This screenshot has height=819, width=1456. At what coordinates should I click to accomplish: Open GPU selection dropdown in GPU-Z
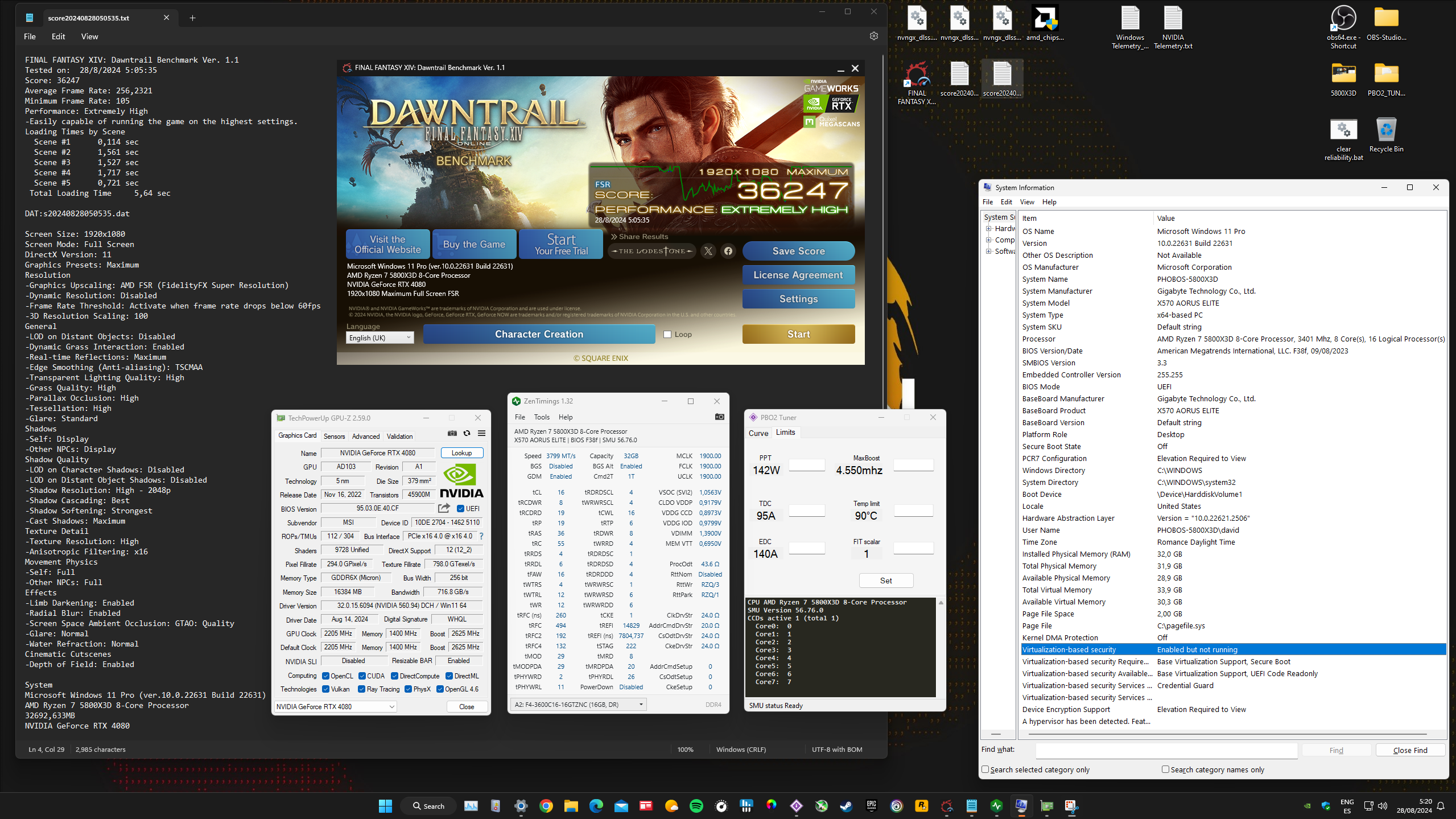(x=335, y=707)
